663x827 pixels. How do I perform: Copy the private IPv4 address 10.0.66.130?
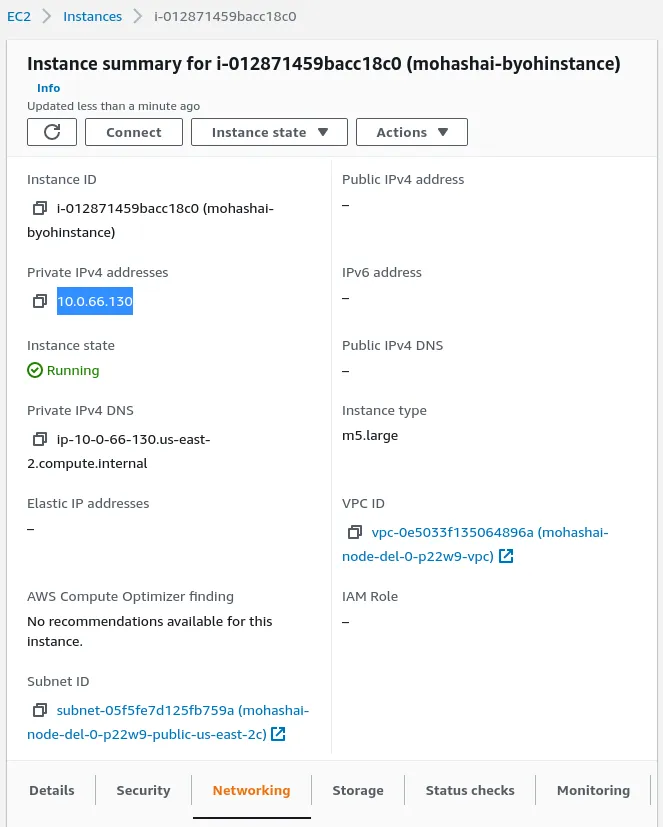click(x=40, y=301)
